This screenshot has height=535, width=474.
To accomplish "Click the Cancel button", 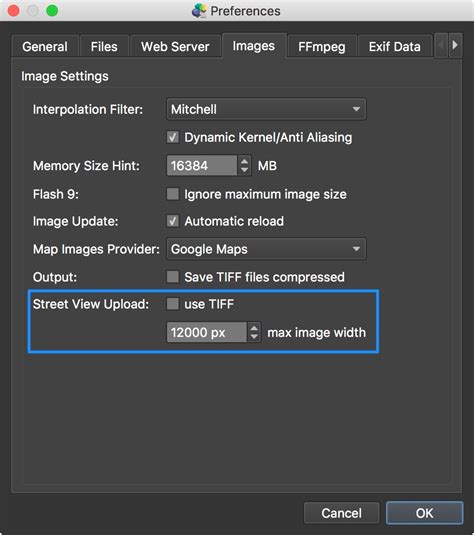I will 342,513.
